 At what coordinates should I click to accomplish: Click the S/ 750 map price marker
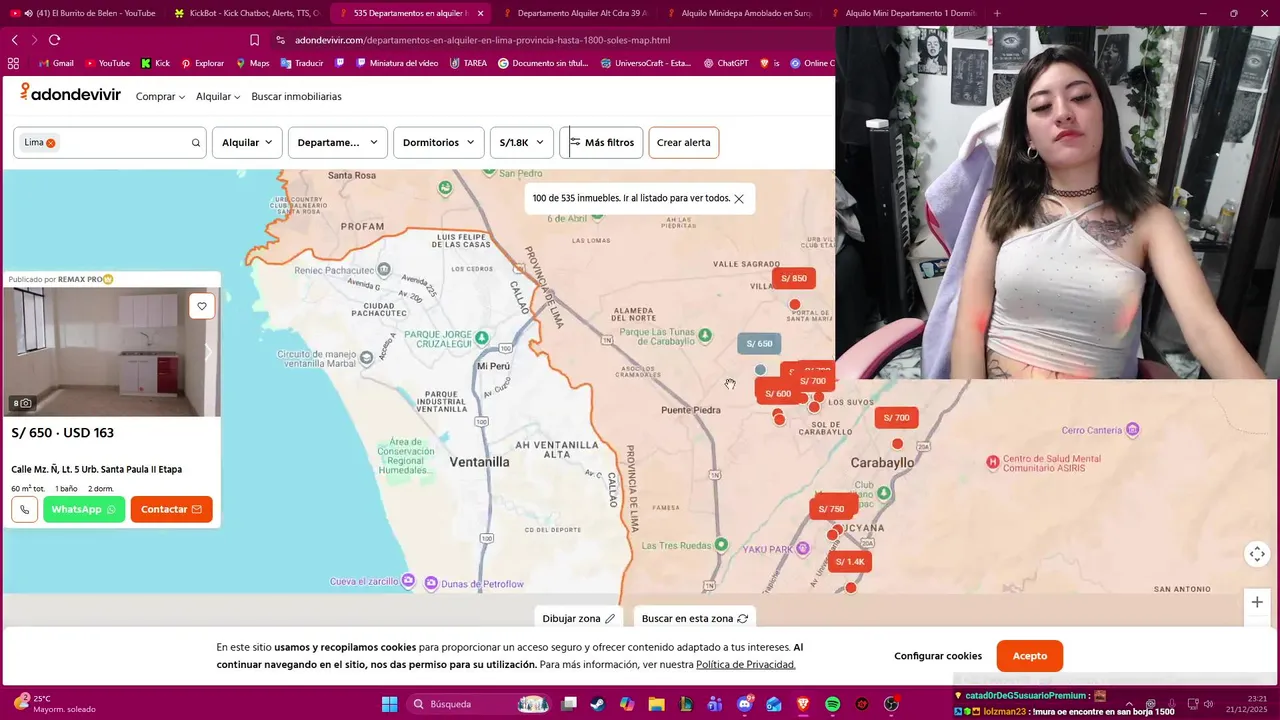pos(831,509)
